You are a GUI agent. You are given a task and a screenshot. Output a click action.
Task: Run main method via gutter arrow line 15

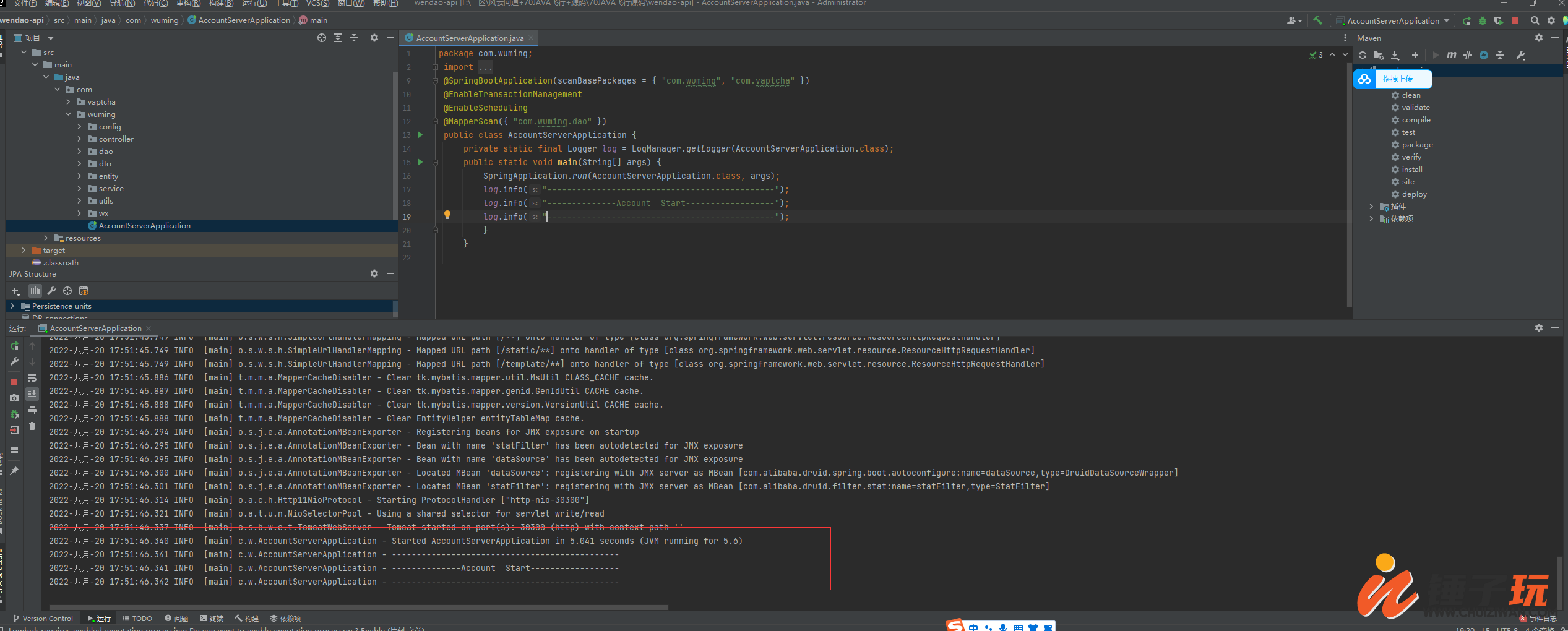(420, 162)
